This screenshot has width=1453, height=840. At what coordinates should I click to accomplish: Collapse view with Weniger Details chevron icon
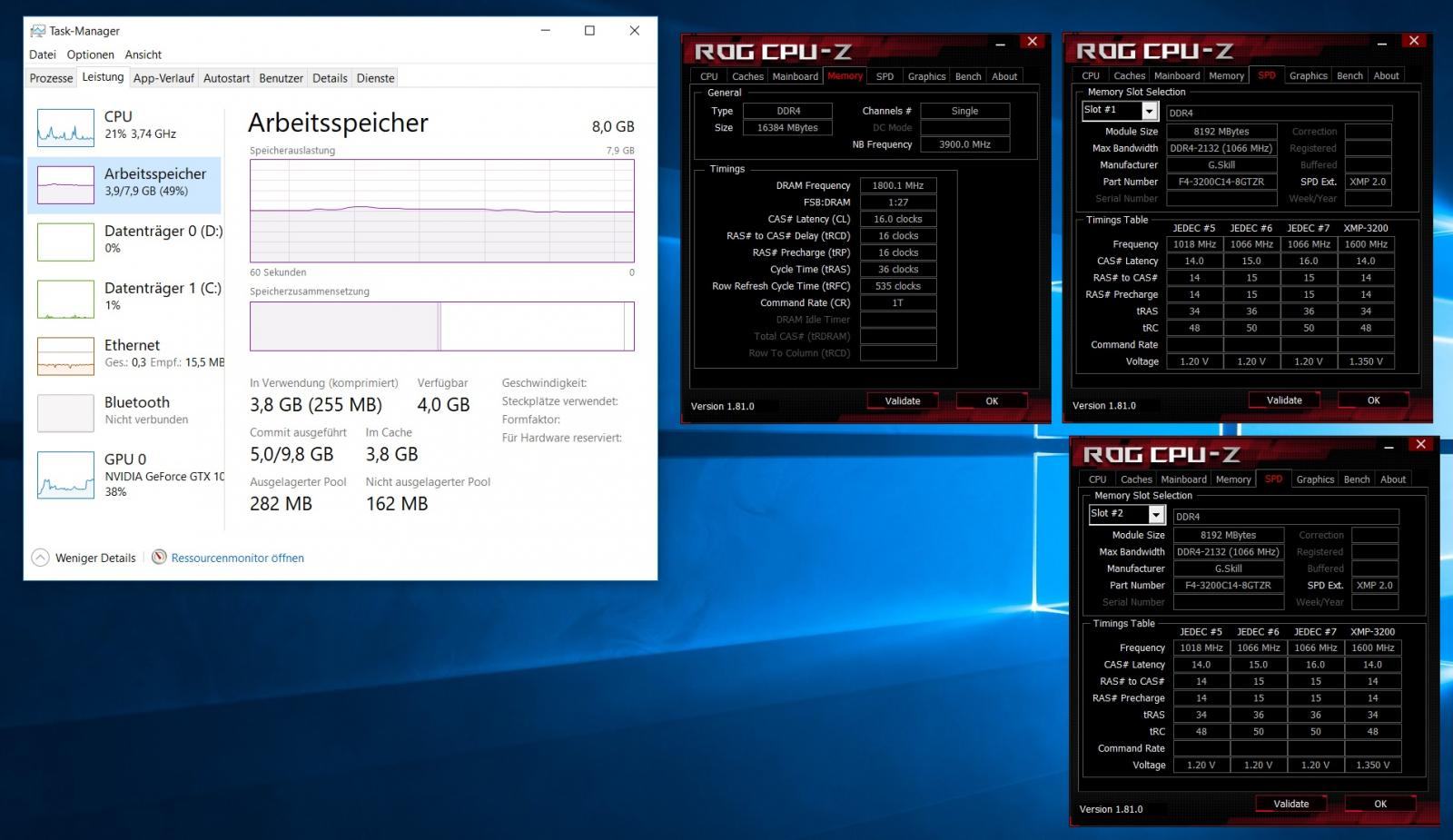pyautogui.click(x=40, y=558)
